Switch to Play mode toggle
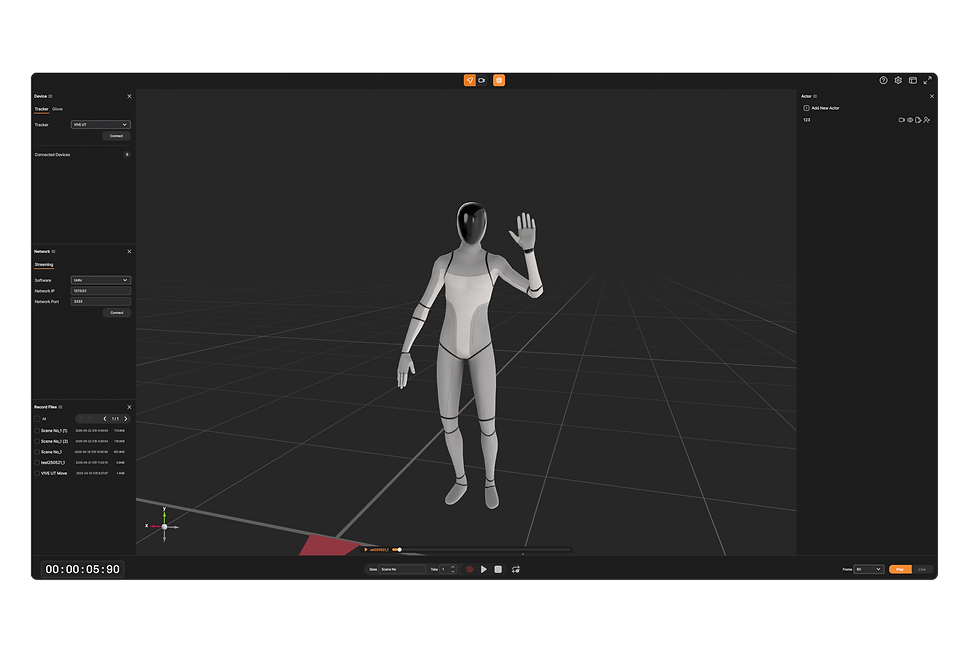Viewport: 970px width, 653px height. tap(900, 570)
